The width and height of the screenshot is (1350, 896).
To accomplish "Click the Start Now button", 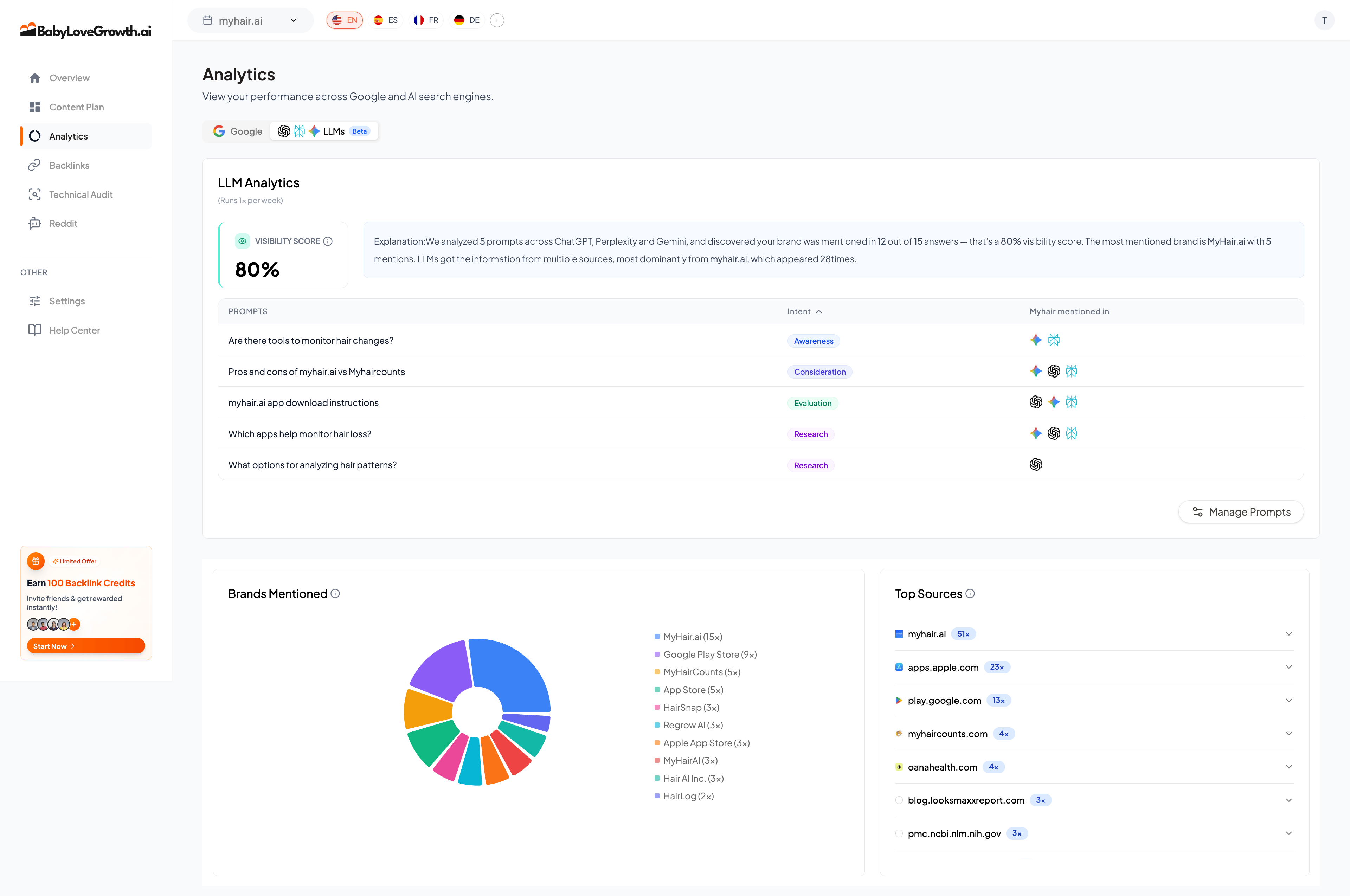I will pyautogui.click(x=86, y=646).
